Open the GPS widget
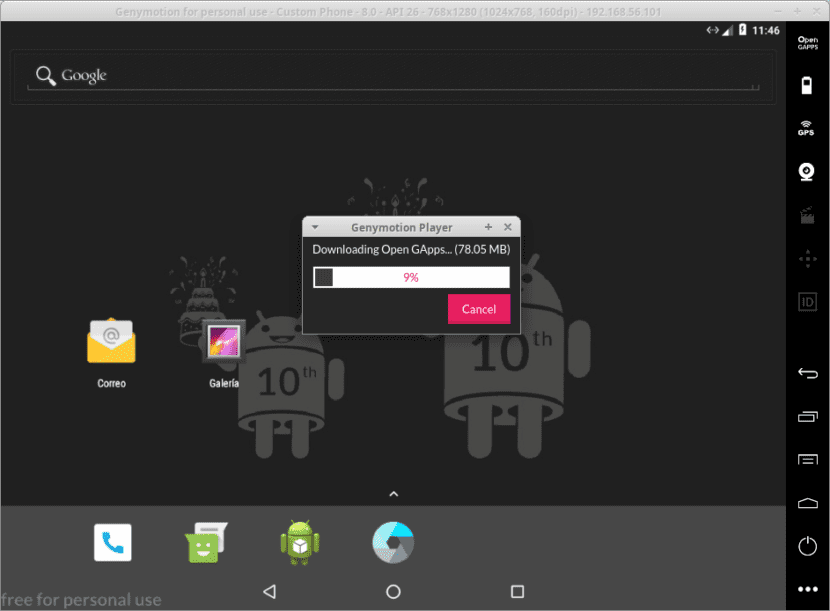The image size is (830, 611). [x=806, y=128]
